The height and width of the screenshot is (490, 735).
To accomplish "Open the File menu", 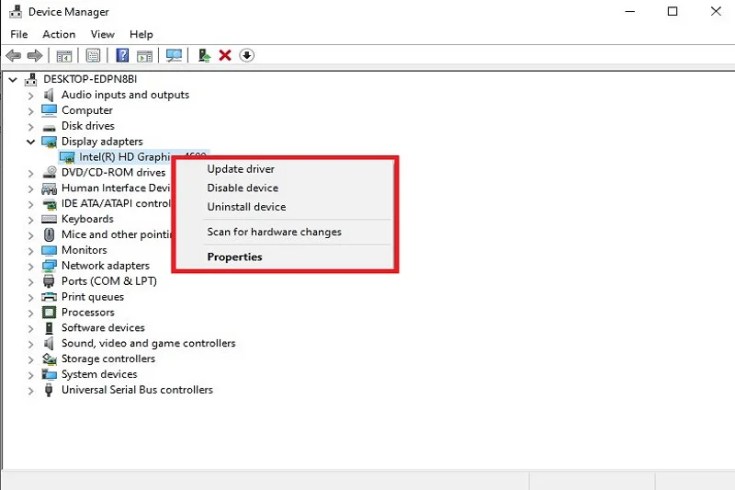I will [19, 34].
